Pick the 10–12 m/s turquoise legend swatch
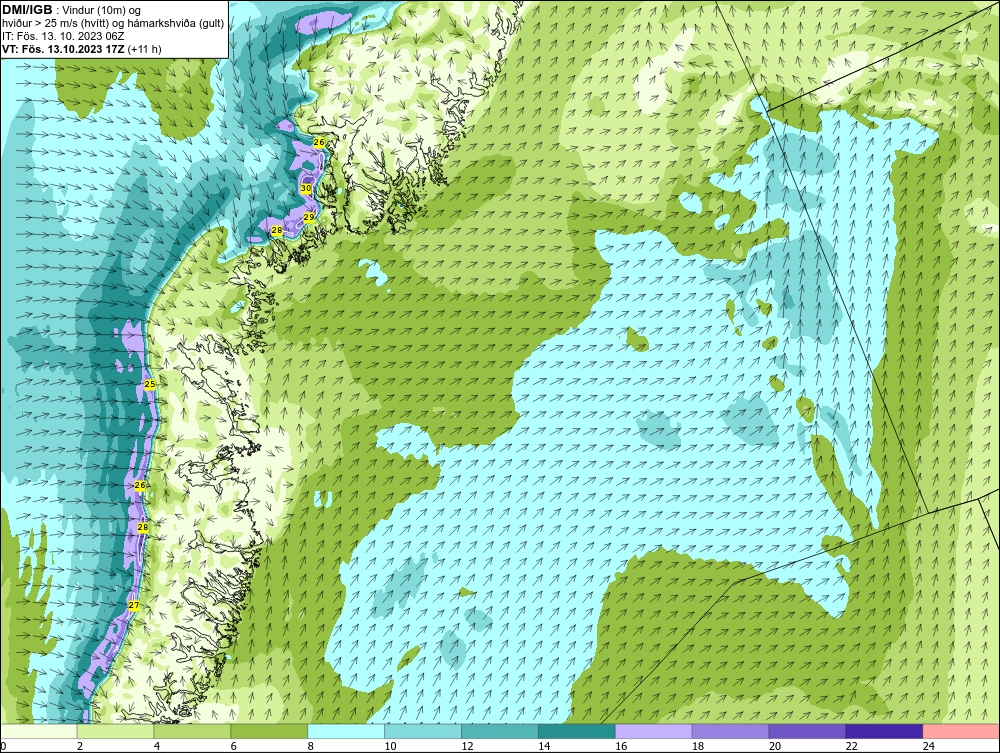This screenshot has height=753, width=1000. 423,731
